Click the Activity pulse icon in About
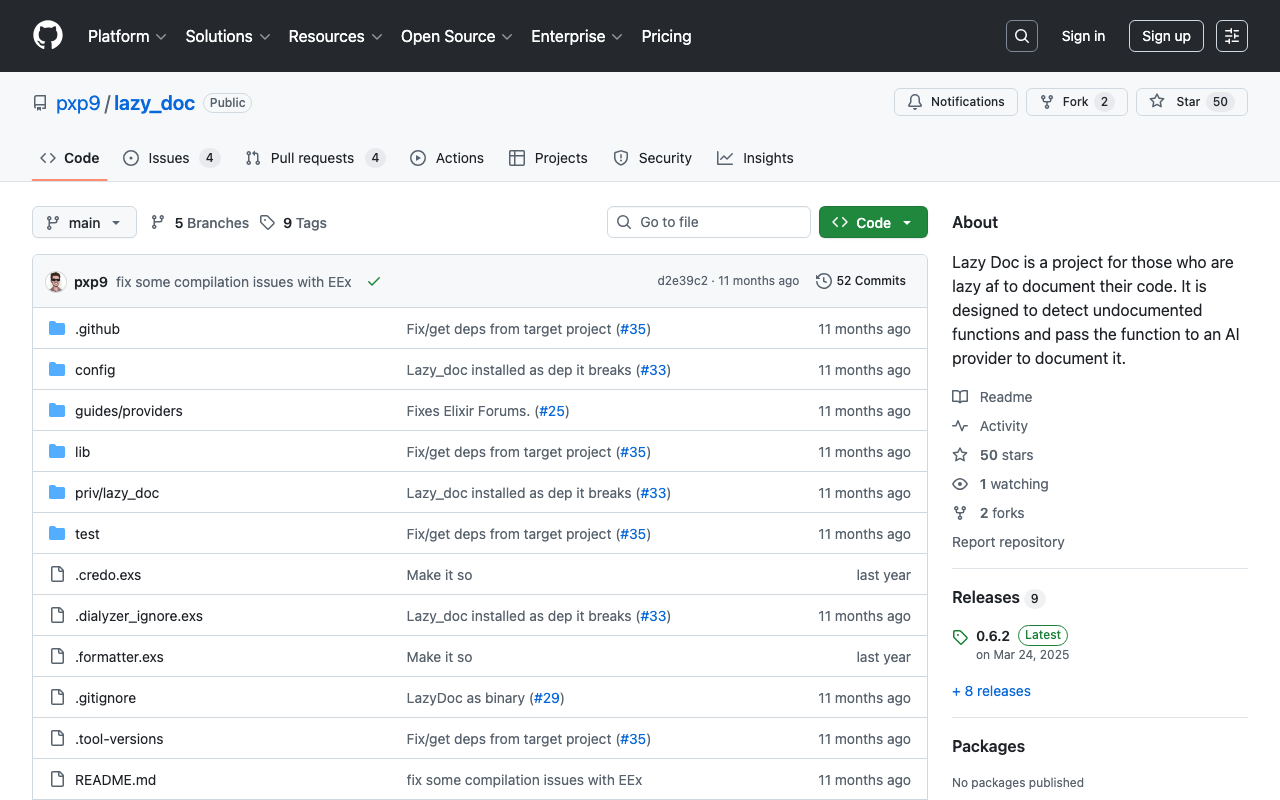The image size is (1280, 800). point(960,425)
